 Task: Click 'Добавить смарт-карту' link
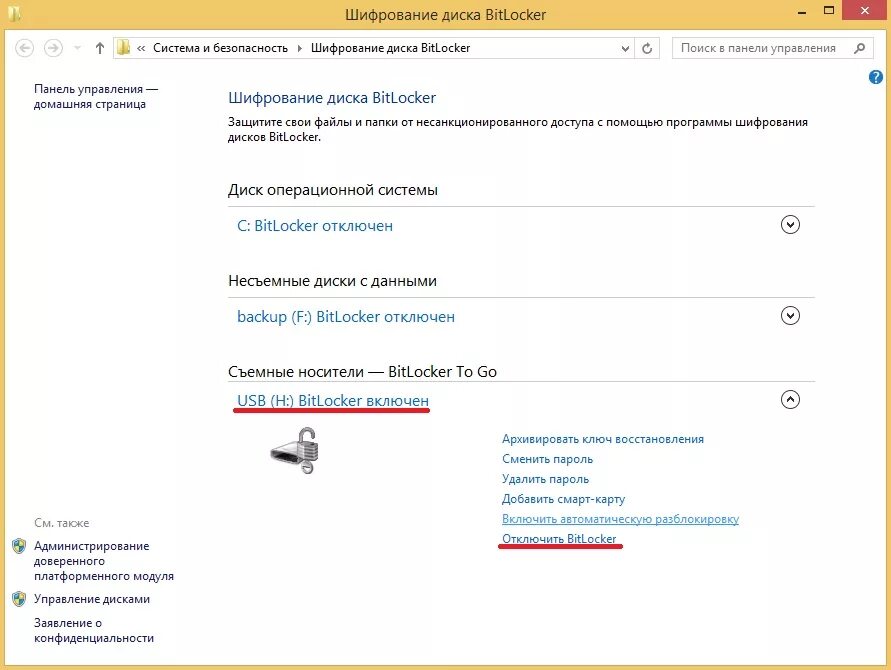point(563,499)
